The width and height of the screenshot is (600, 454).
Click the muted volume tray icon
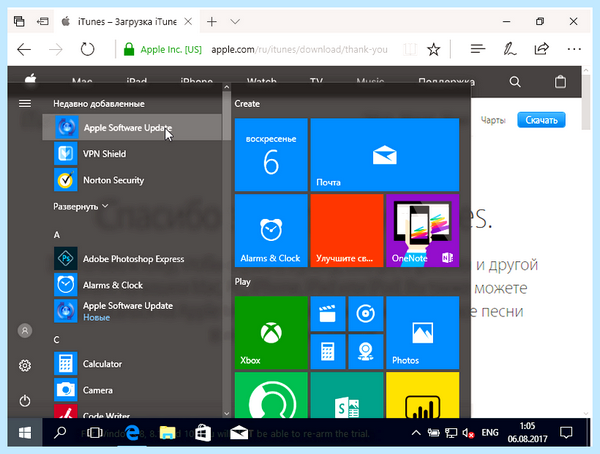pyautogui.click(x=468, y=433)
